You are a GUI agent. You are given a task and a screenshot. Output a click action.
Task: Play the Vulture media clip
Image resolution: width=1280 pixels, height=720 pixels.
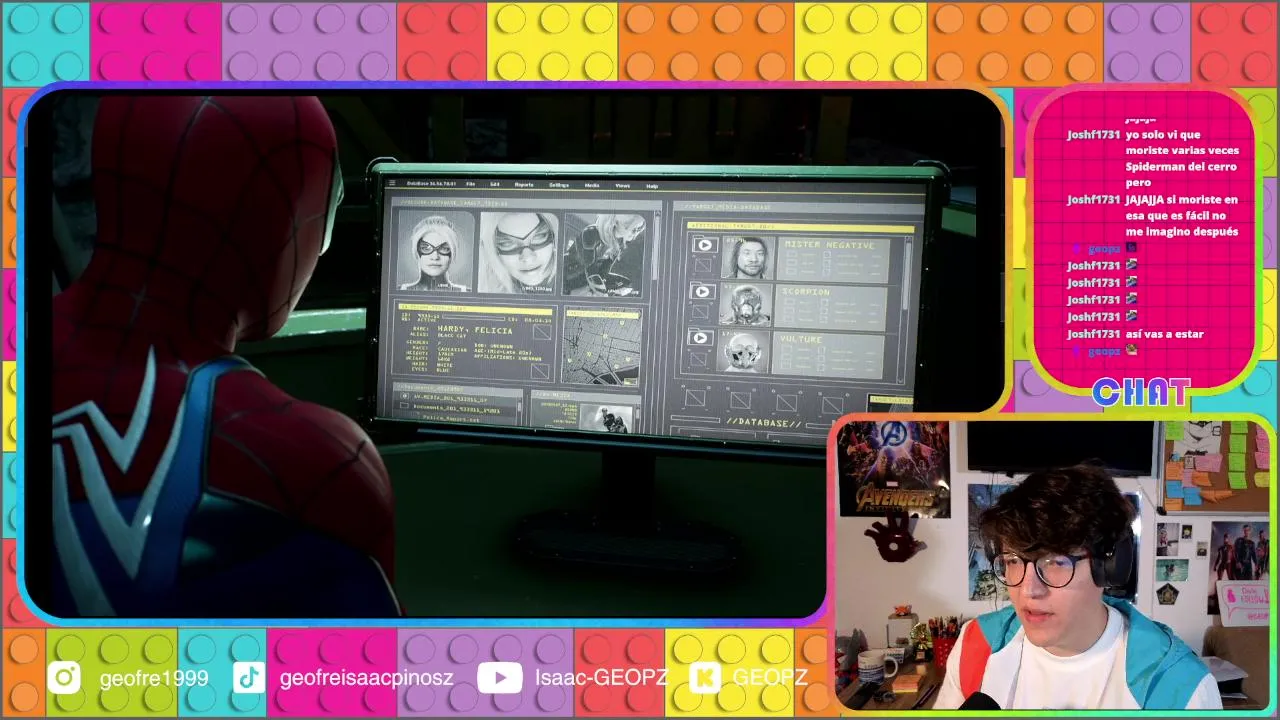pyautogui.click(x=701, y=337)
